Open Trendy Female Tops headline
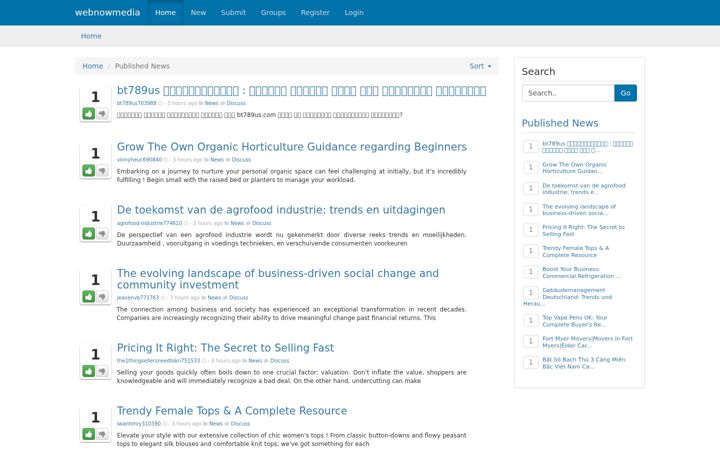This screenshot has height=450, width=720. tap(232, 411)
